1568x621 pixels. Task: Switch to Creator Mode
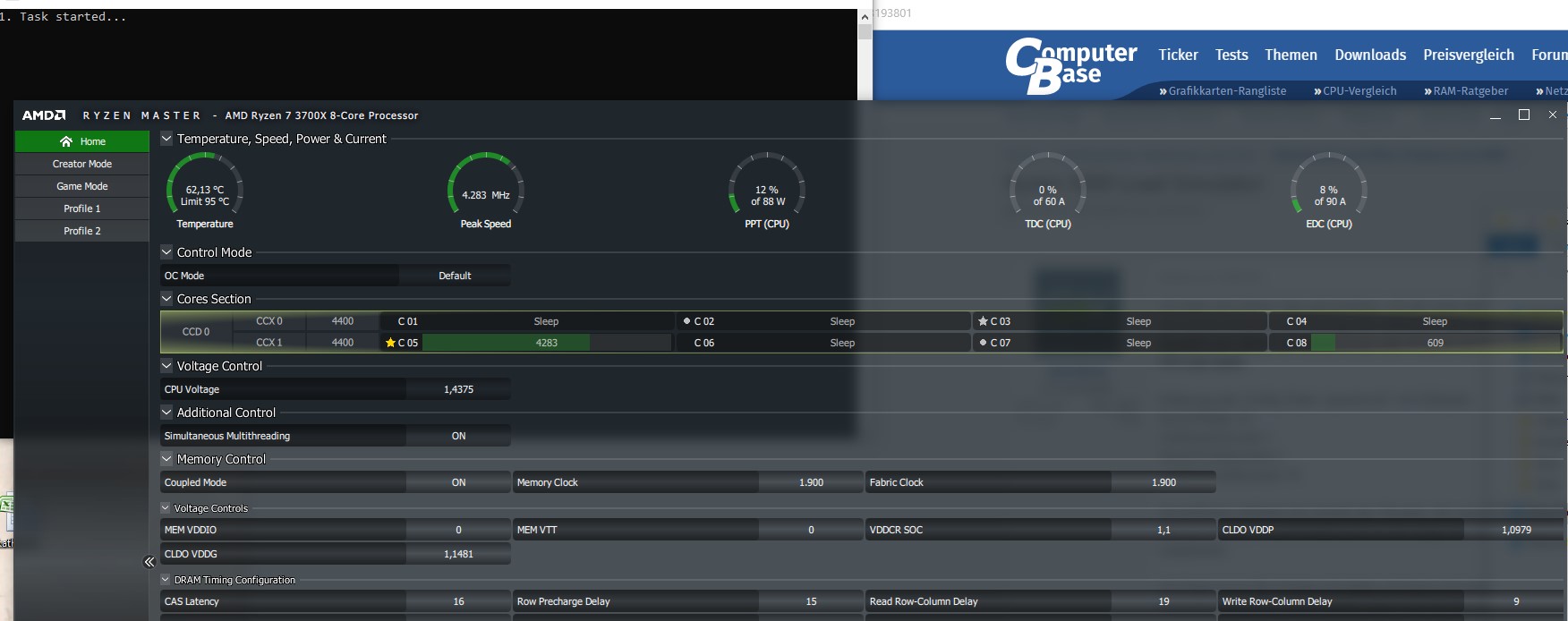pos(82,164)
